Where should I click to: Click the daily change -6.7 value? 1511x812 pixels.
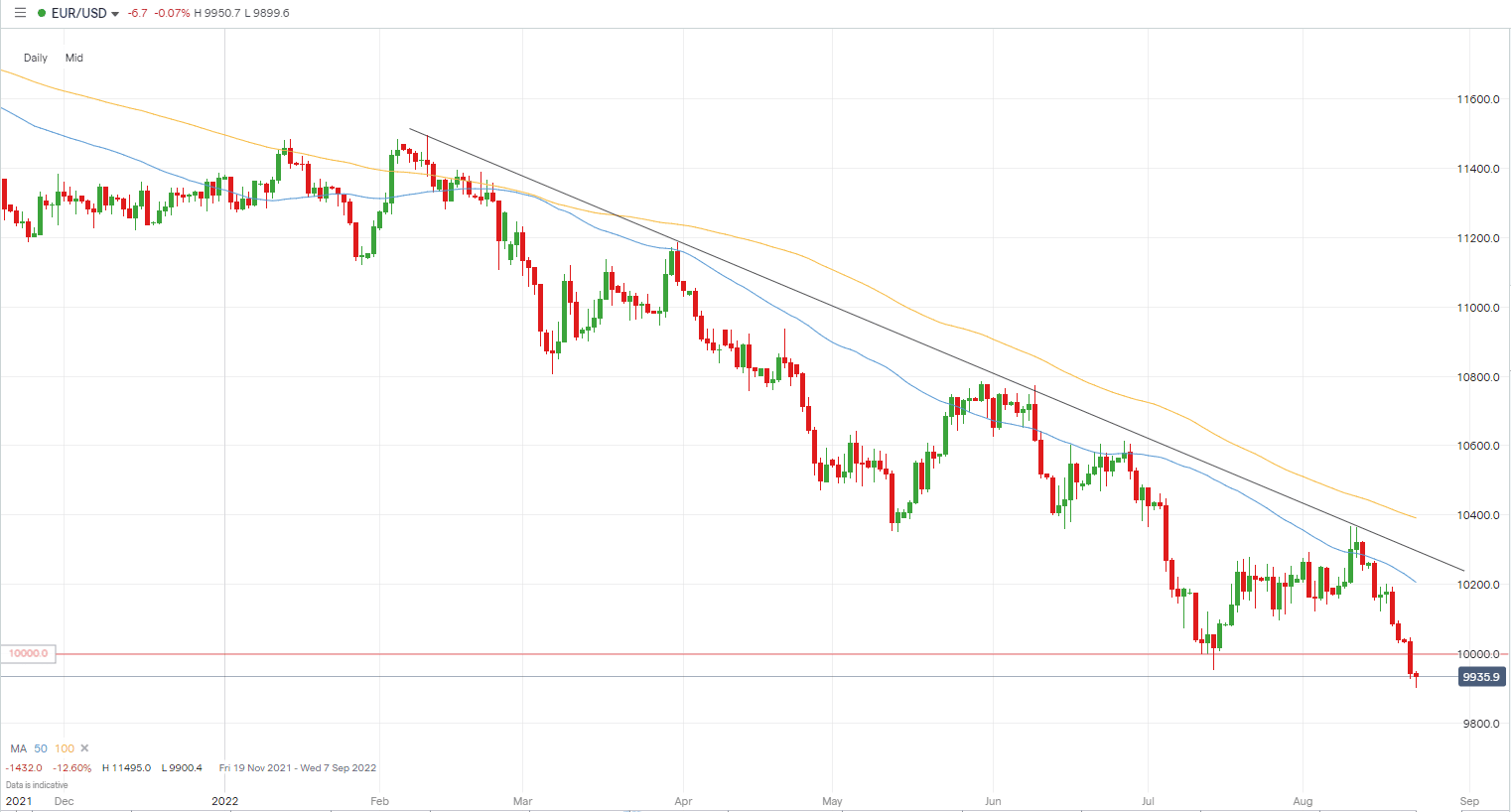tap(138, 14)
